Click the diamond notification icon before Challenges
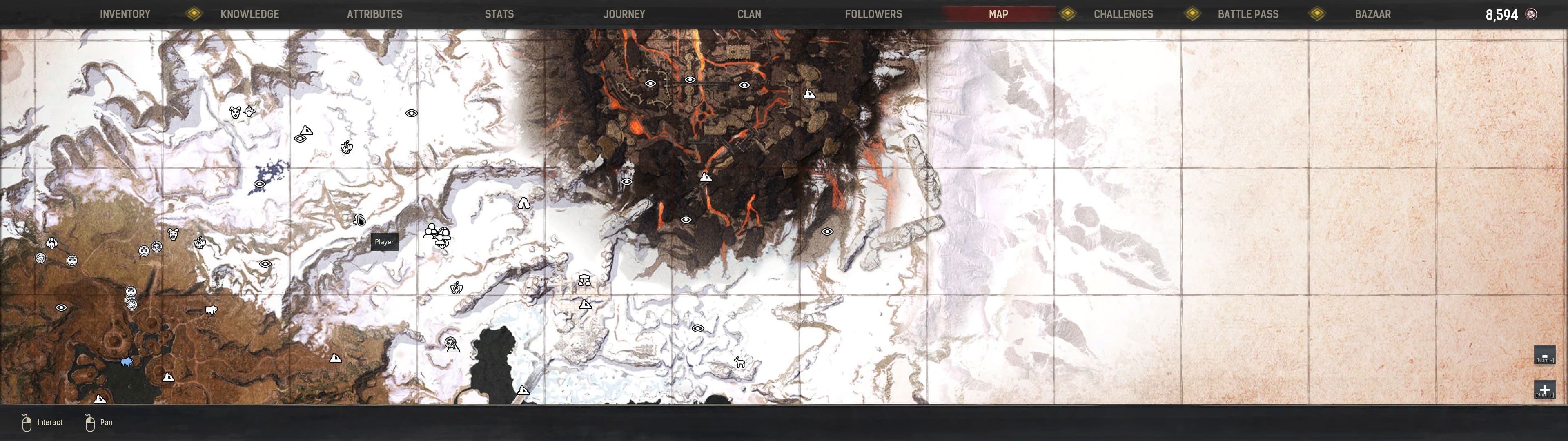 1068,13
